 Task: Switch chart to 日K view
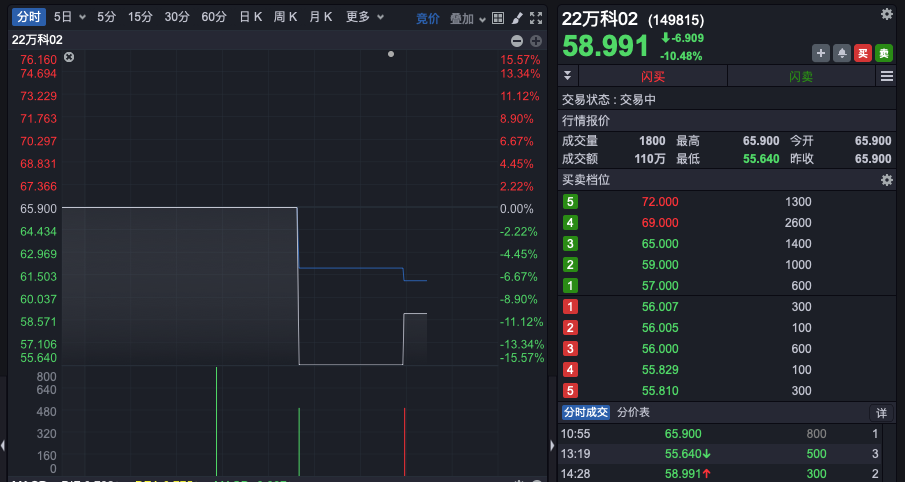click(251, 17)
